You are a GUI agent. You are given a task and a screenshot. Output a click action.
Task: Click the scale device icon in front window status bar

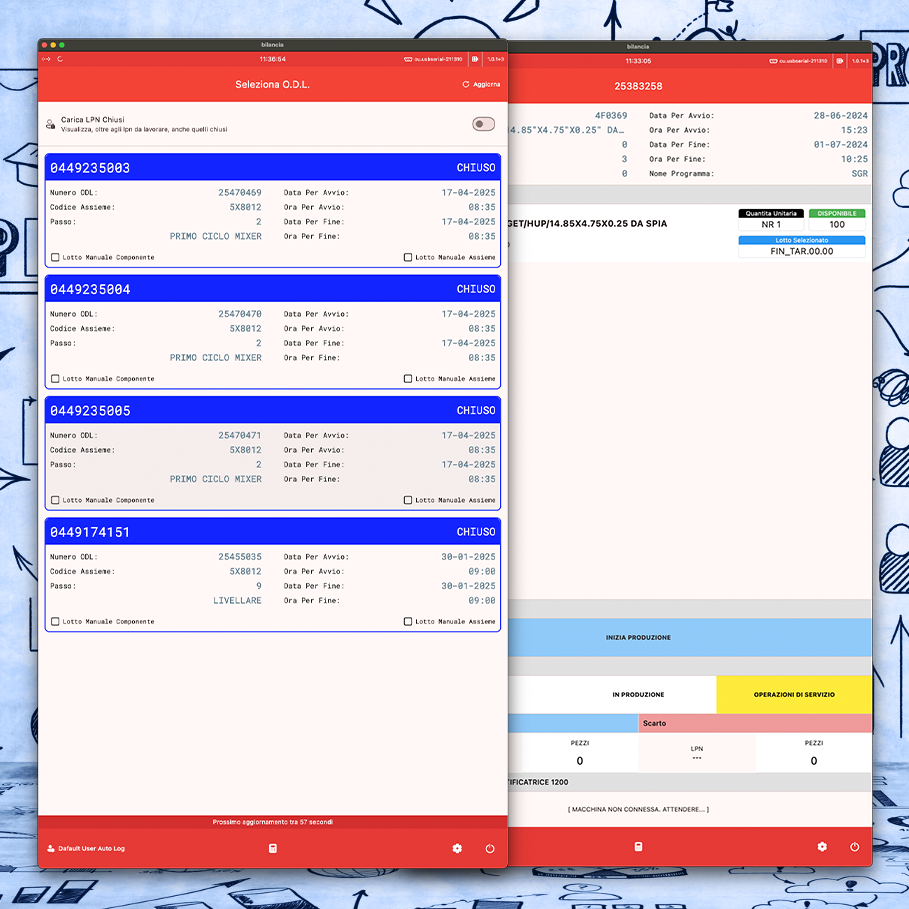[x=475, y=59]
